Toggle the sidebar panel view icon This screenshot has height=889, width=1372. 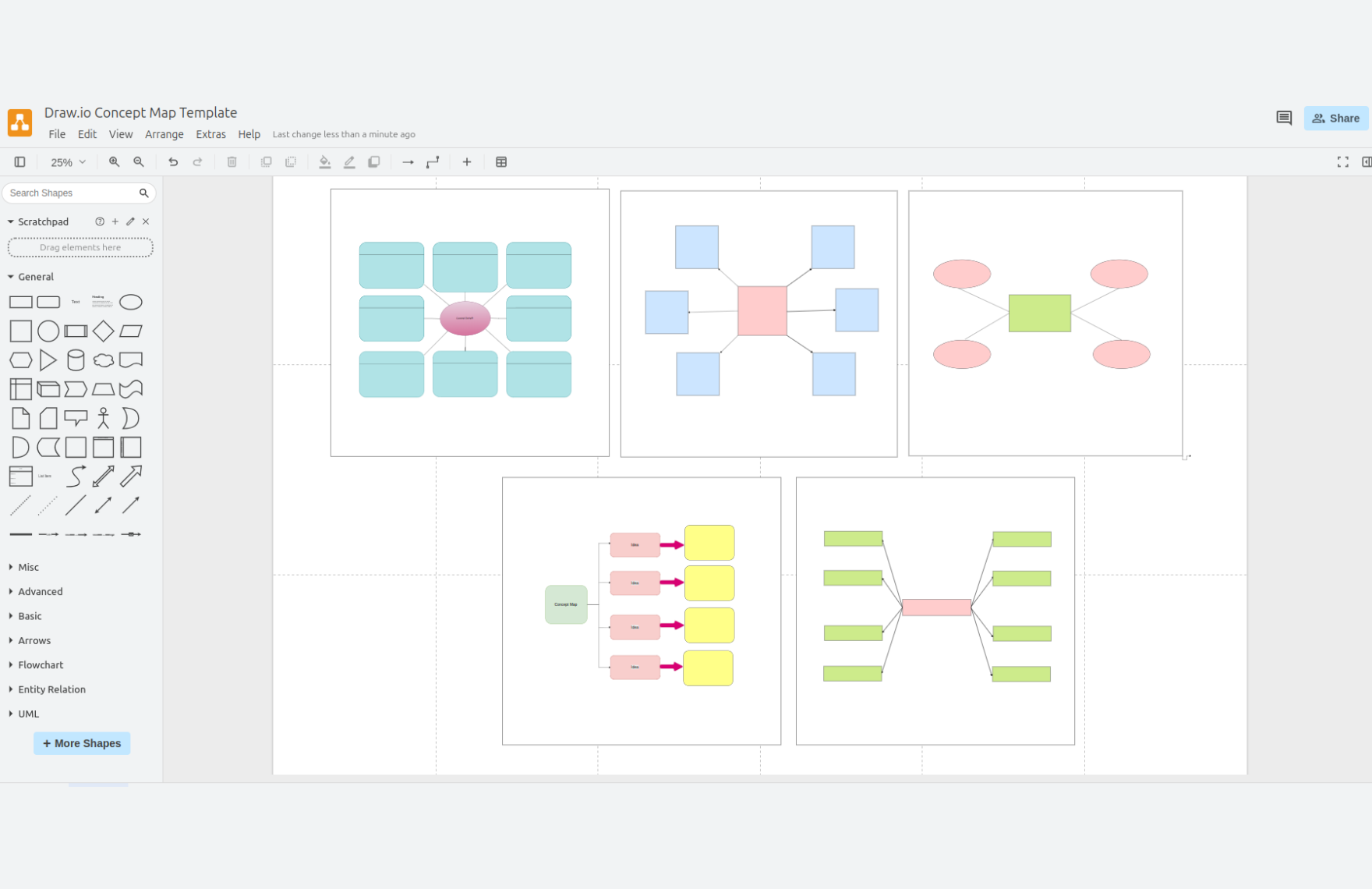coord(20,162)
